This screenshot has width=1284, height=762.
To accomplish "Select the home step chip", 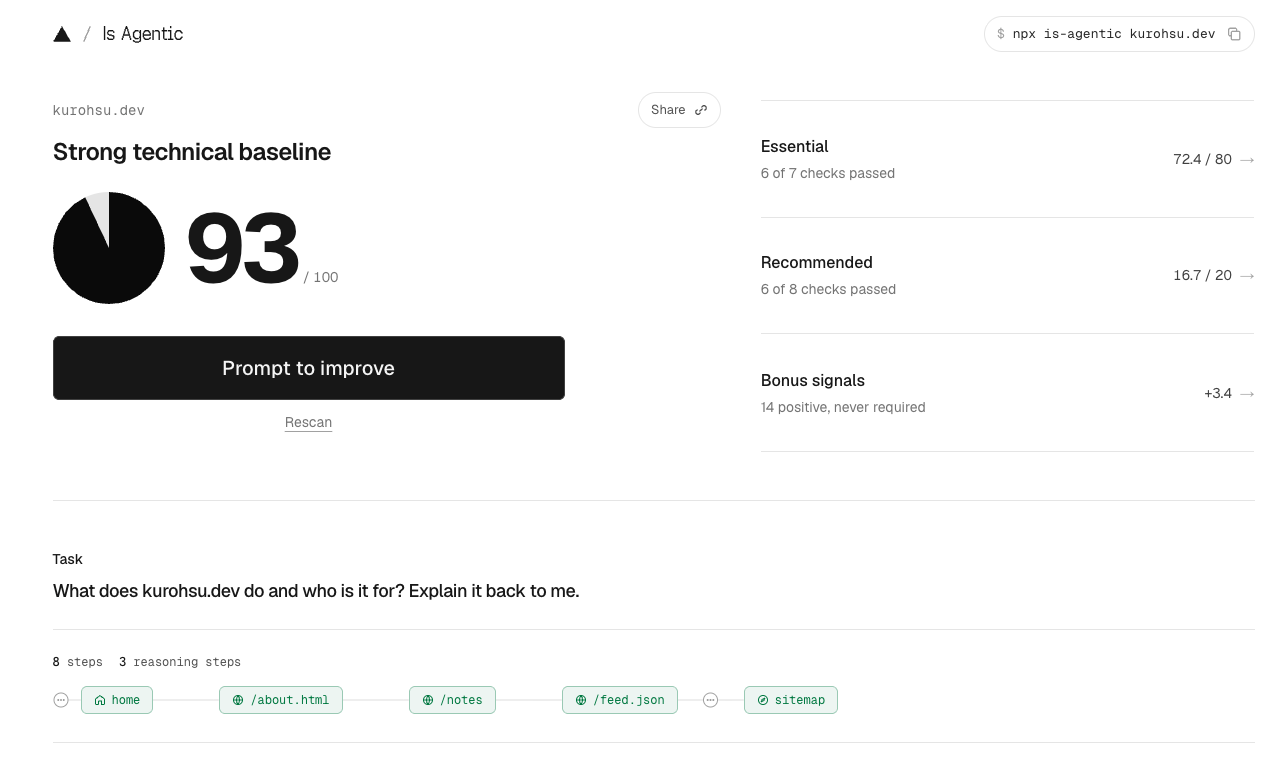I will pos(117,700).
